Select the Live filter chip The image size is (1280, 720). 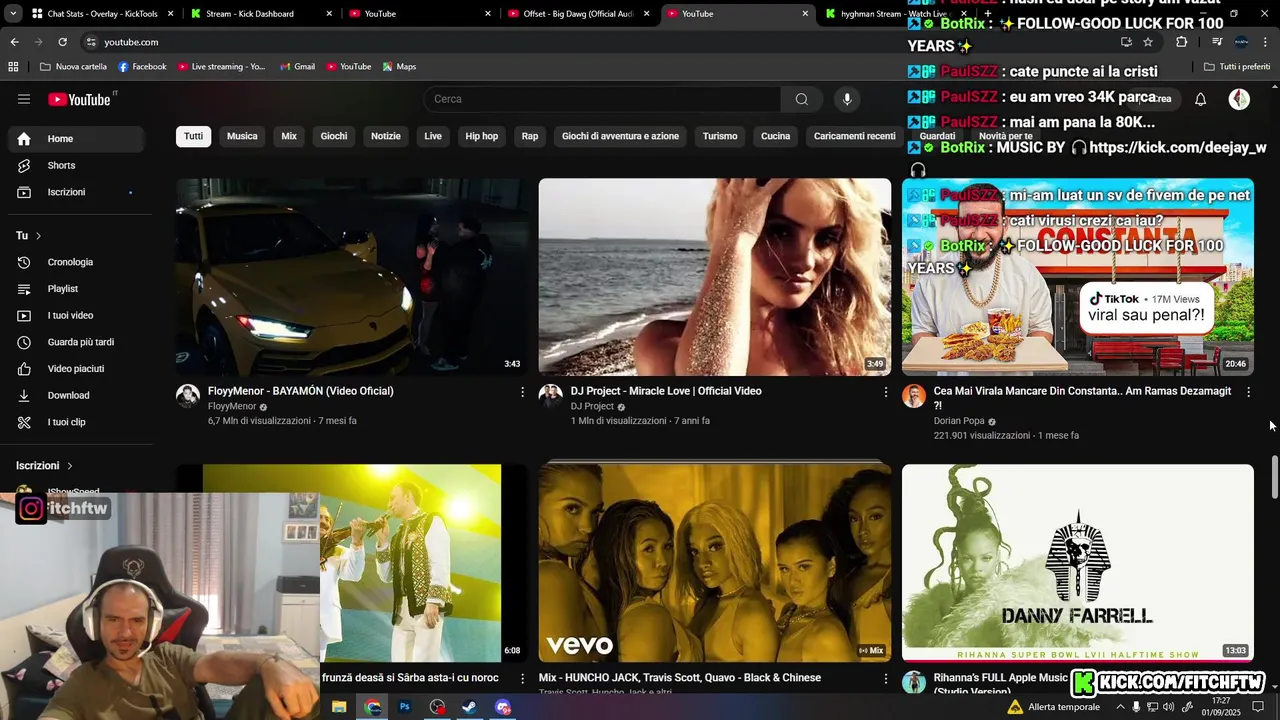(x=433, y=136)
